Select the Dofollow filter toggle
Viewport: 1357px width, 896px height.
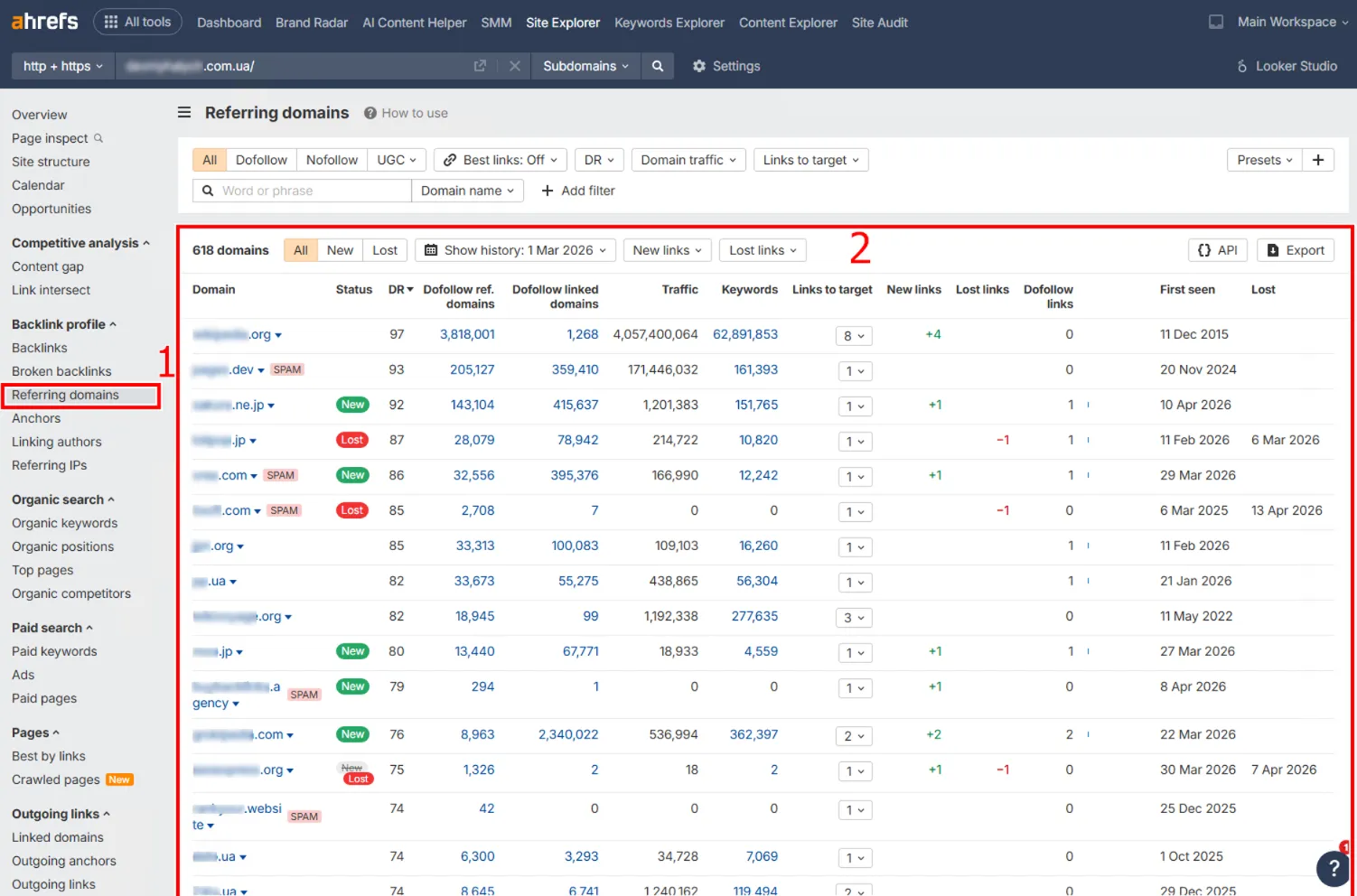[x=261, y=160]
